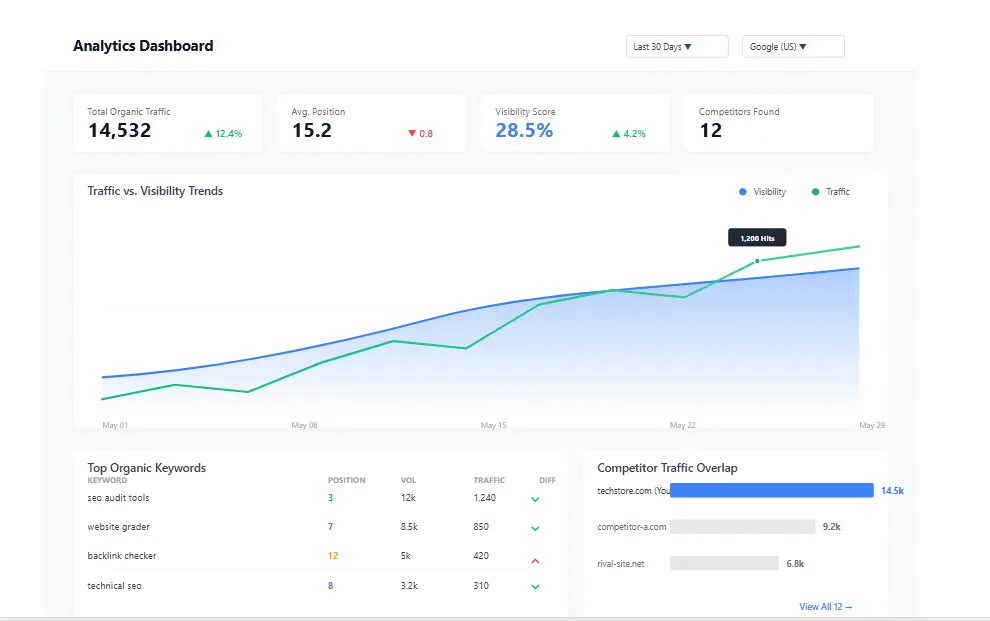Click the rival-site.net label

[x=621, y=564]
